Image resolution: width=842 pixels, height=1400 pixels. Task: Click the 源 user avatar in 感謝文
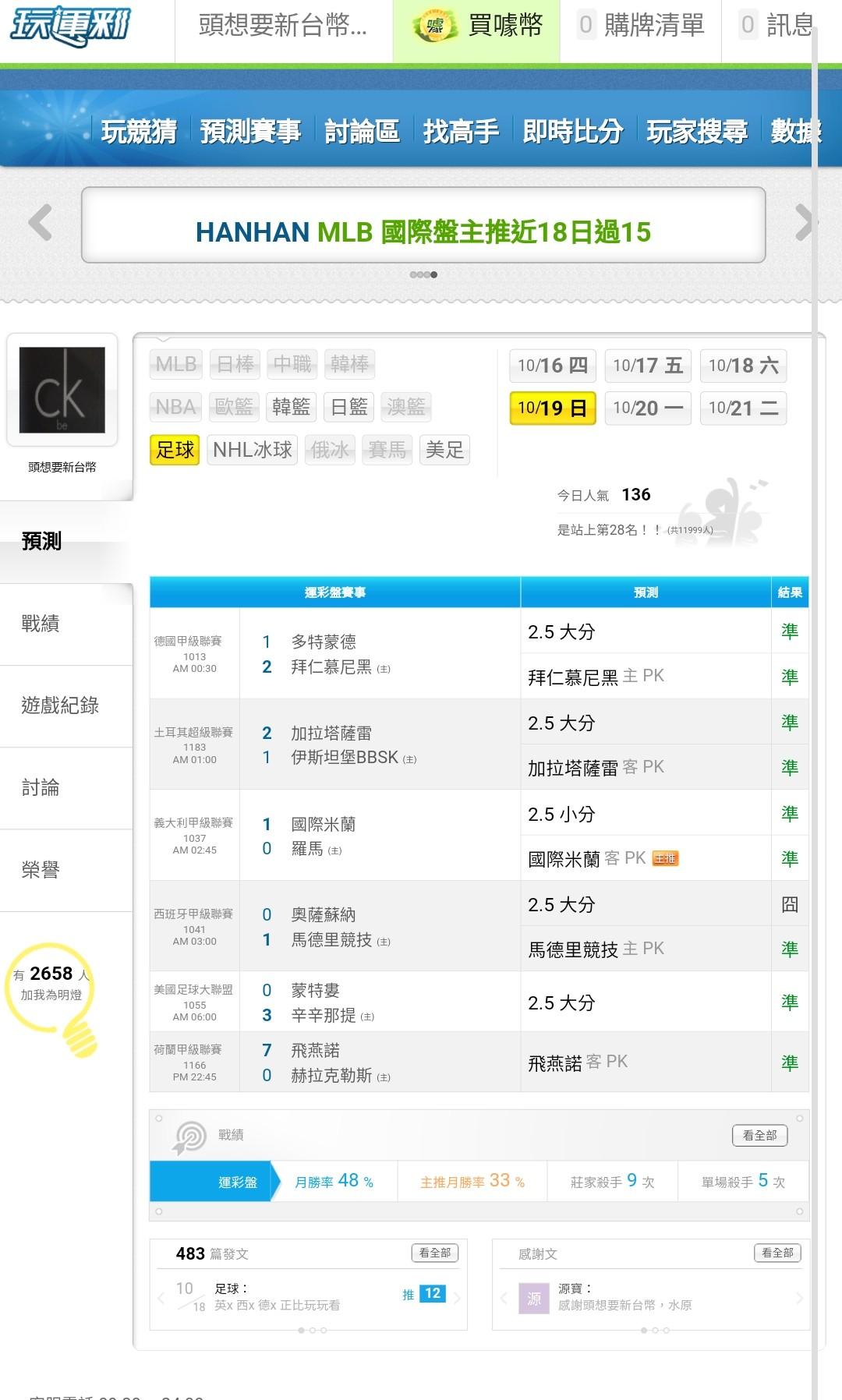click(534, 1299)
